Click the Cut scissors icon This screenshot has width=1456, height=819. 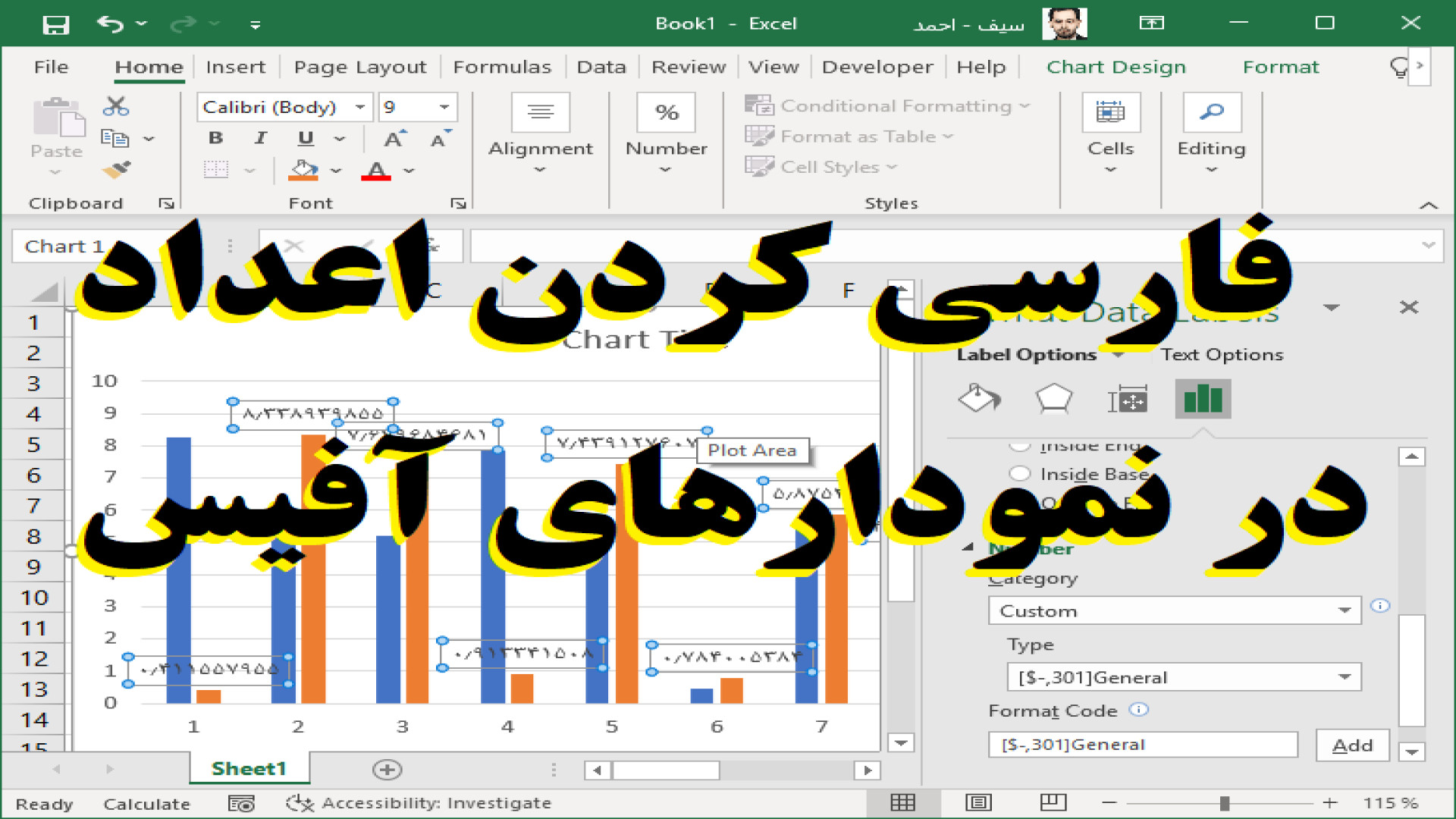point(116,106)
